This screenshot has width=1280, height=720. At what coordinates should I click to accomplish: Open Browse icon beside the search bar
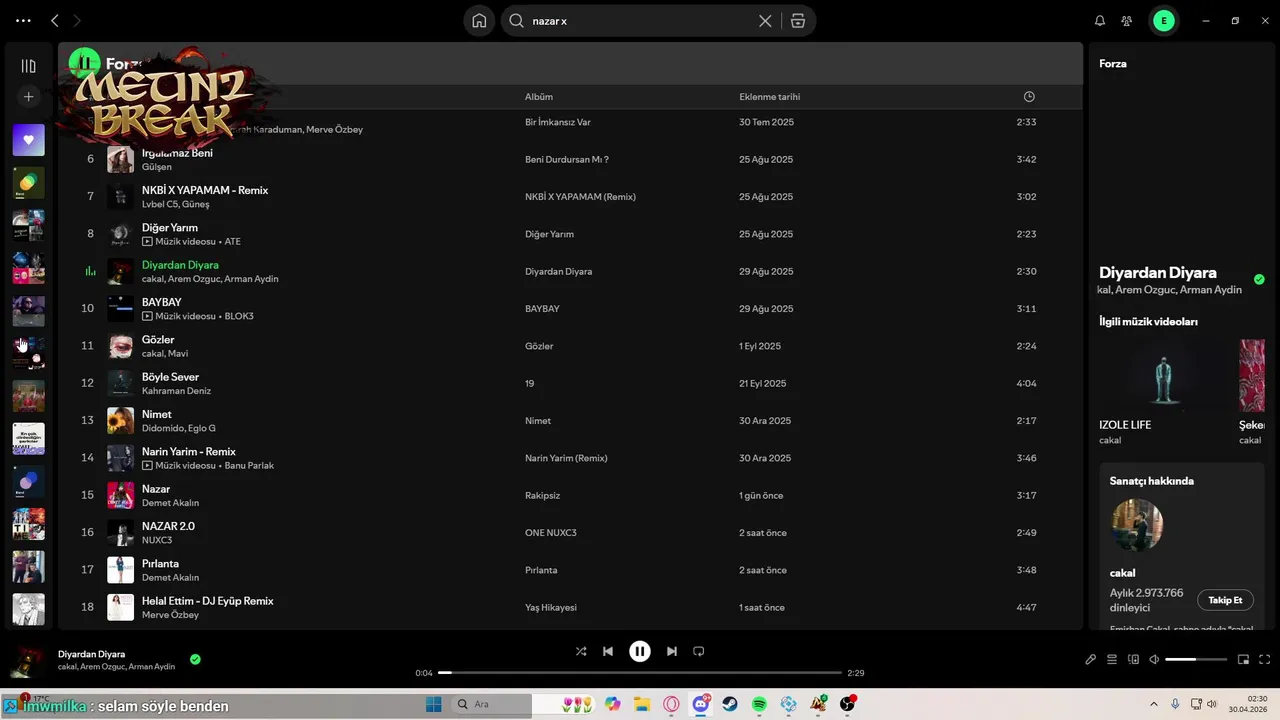click(797, 20)
